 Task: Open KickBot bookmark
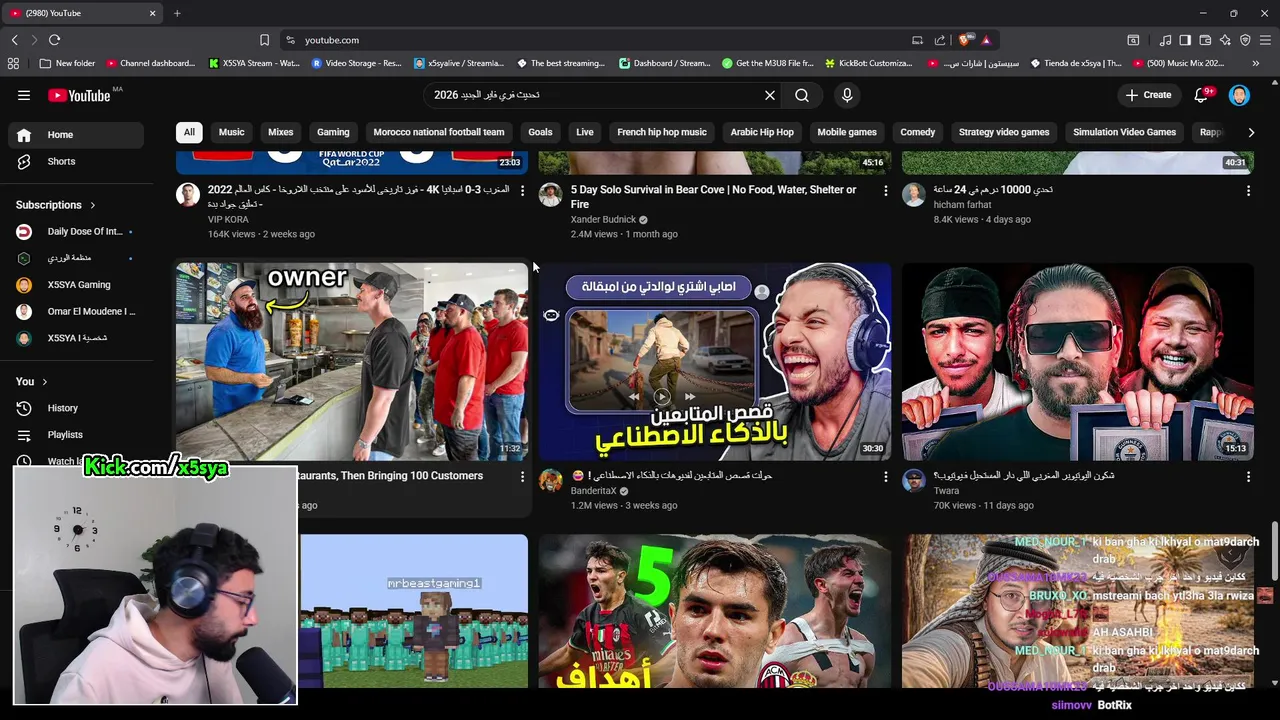coord(868,63)
